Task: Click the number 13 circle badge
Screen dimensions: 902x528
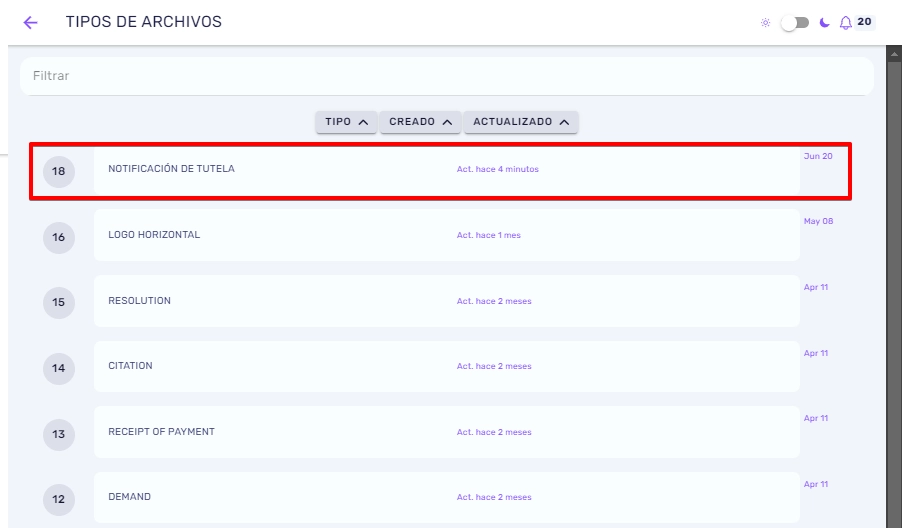Action: point(59,434)
